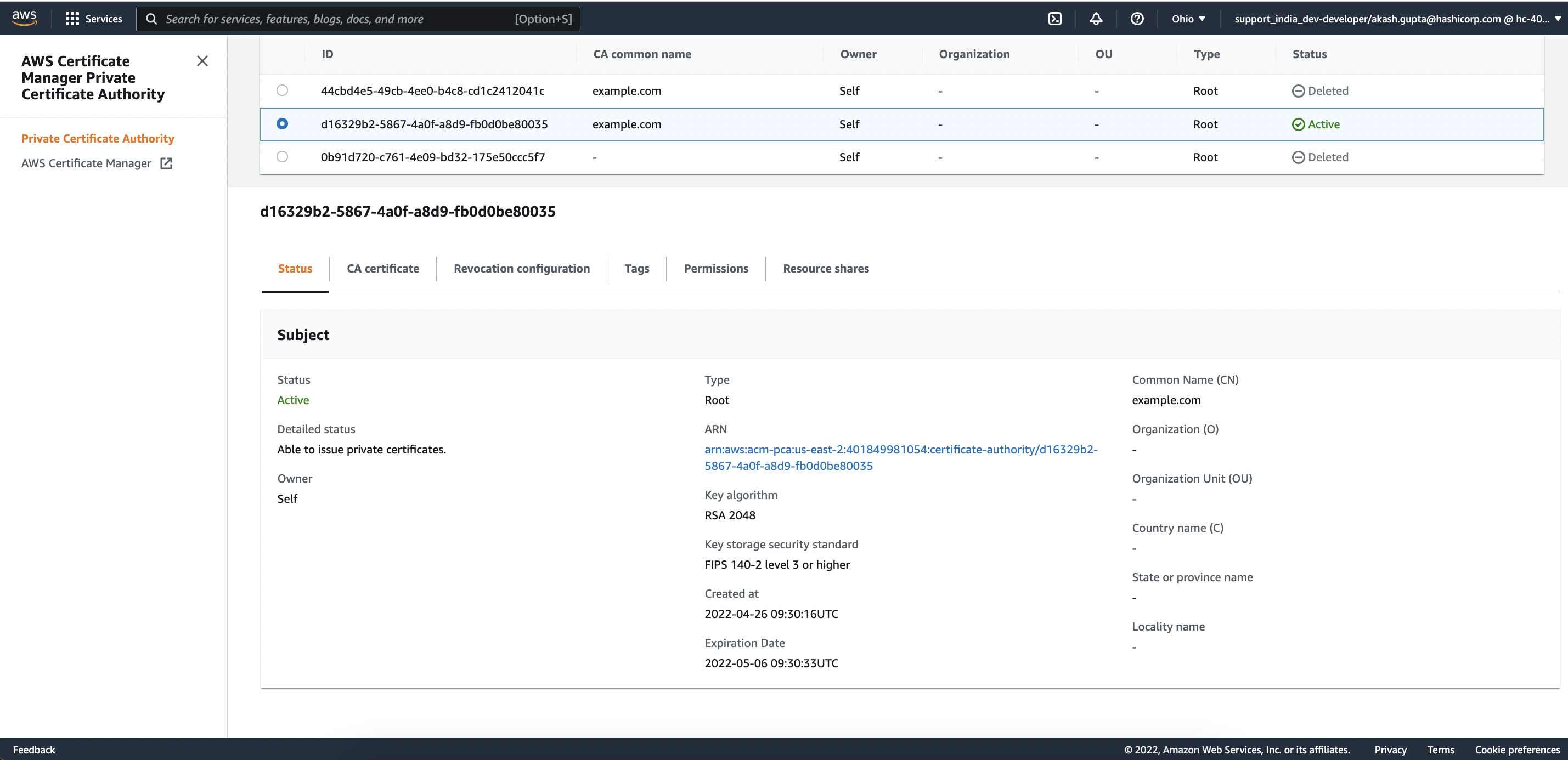Click the AWS logo home icon
Image resolution: width=1568 pixels, height=760 pixels.
coord(24,18)
